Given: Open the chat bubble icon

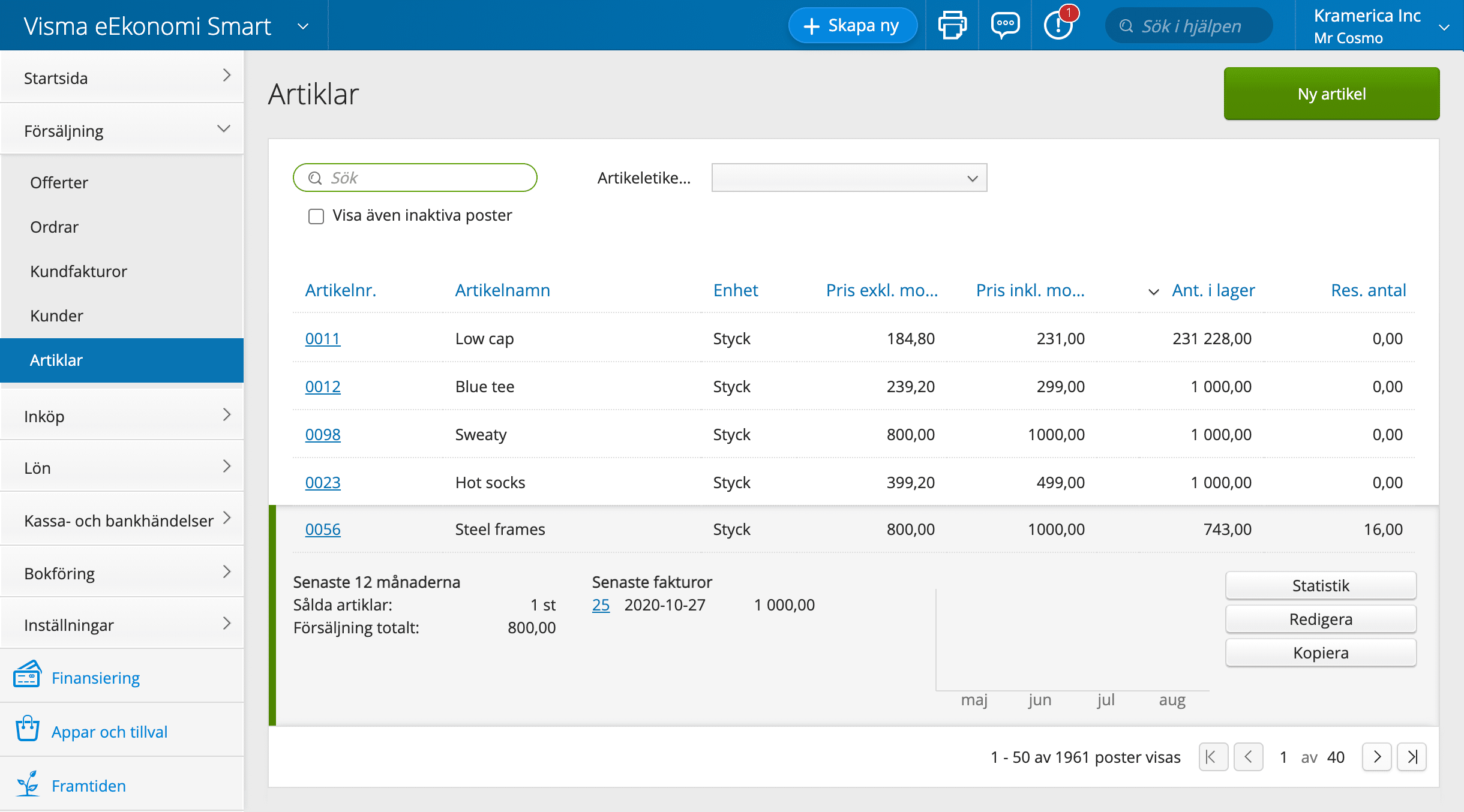Looking at the screenshot, I should click(1005, 26).
